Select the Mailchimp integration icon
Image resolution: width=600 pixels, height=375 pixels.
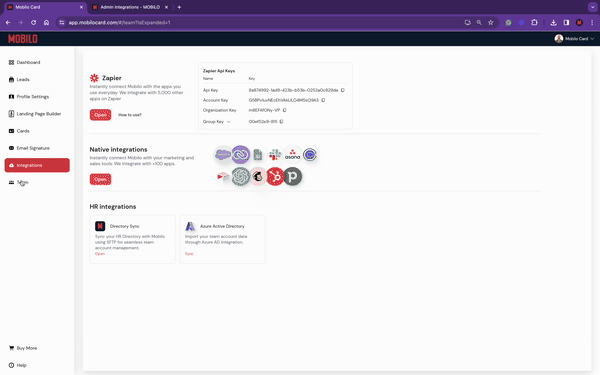(x=258, y=176)
